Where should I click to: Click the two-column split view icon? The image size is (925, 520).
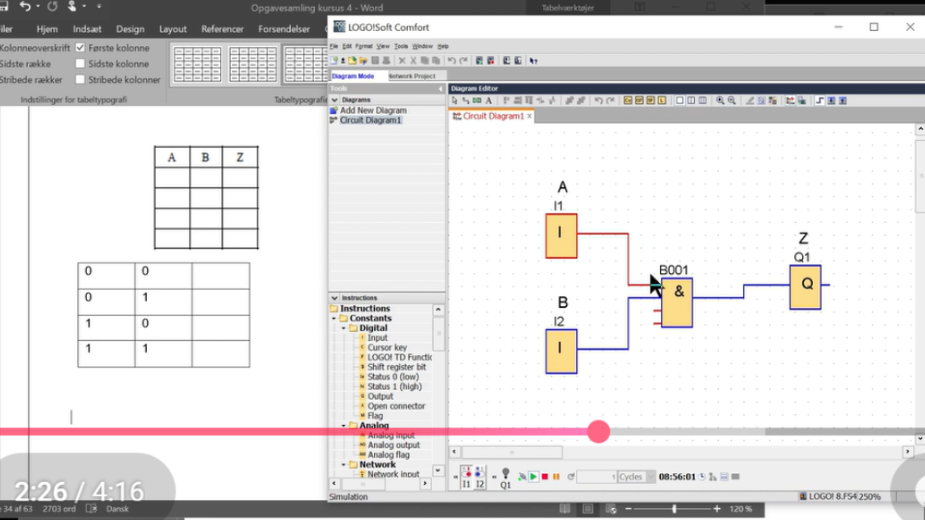(x=691, y=100)
